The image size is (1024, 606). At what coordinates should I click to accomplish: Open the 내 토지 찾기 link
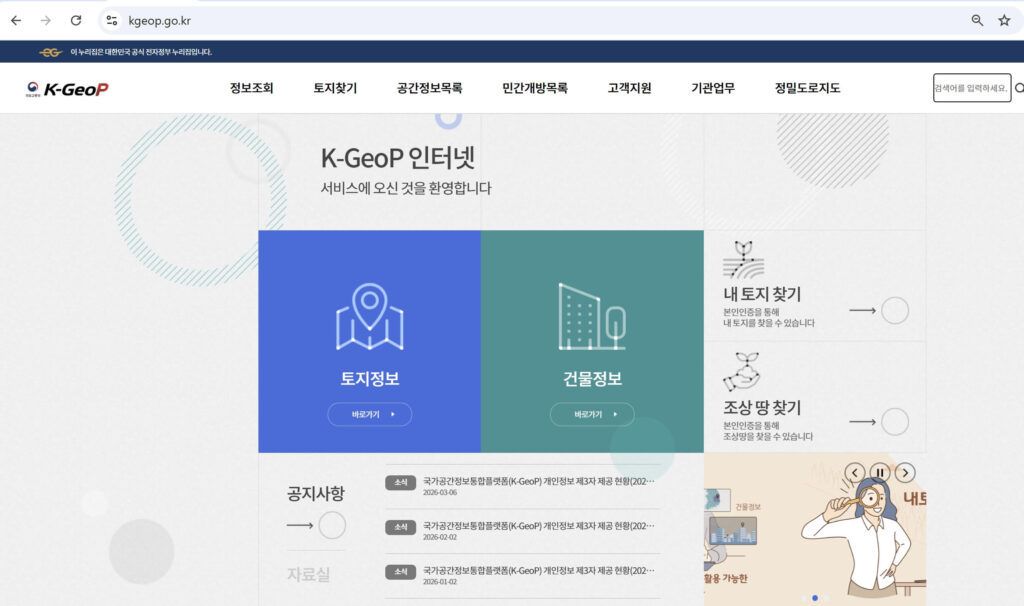[x=762, y=295]
